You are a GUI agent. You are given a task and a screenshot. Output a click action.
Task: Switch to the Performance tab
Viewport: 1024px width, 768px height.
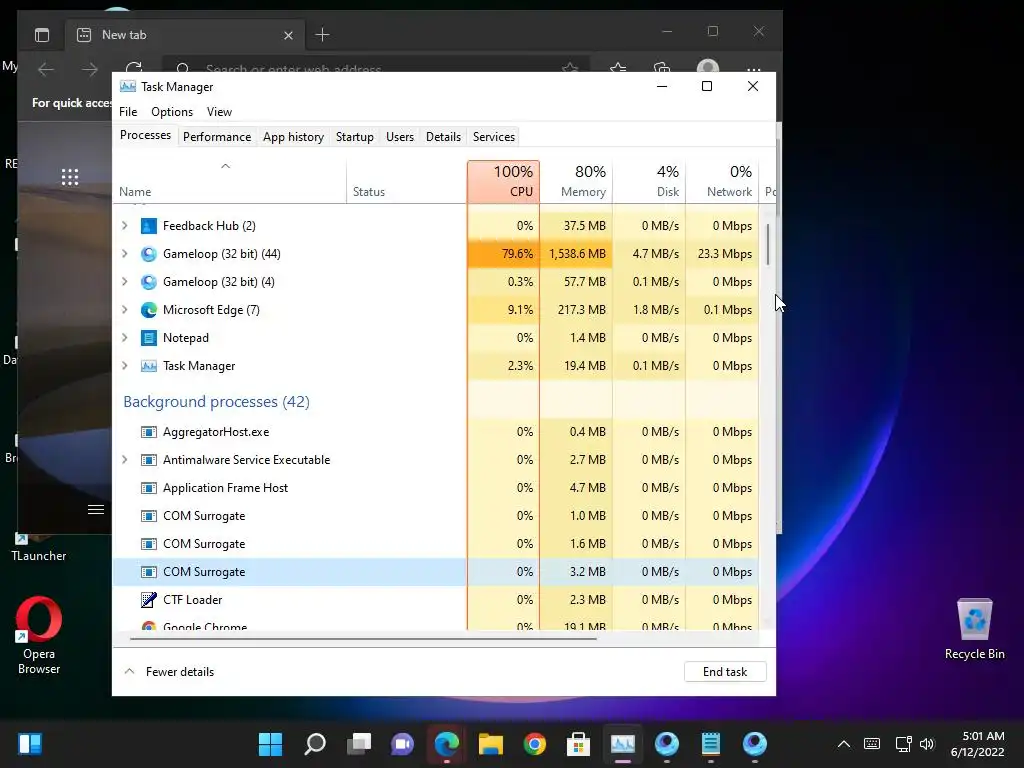pos(217,137)
